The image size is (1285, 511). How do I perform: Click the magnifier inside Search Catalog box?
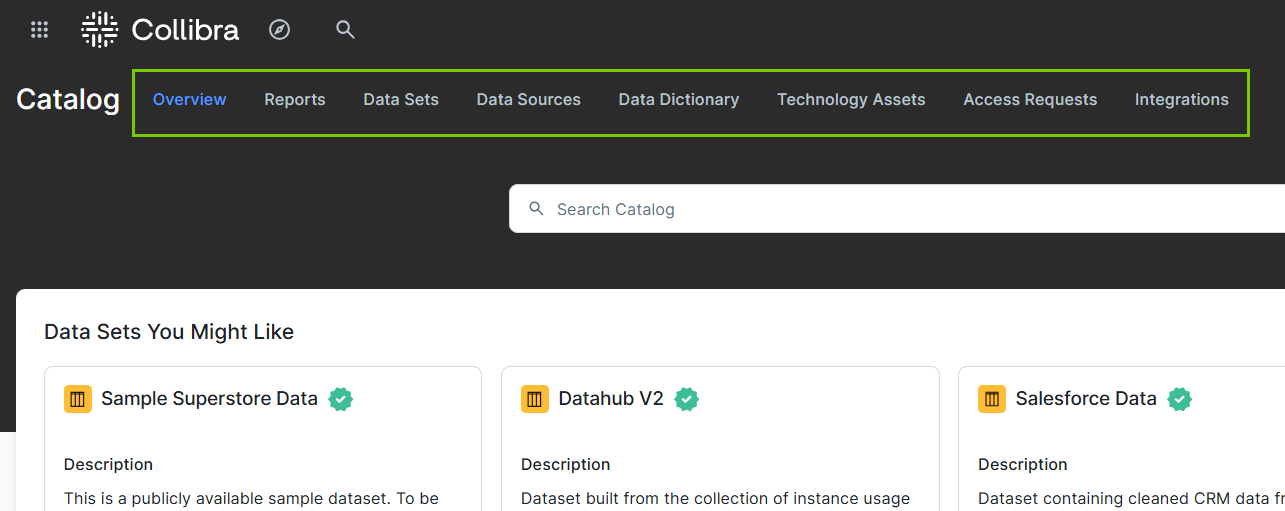[536, 209]
